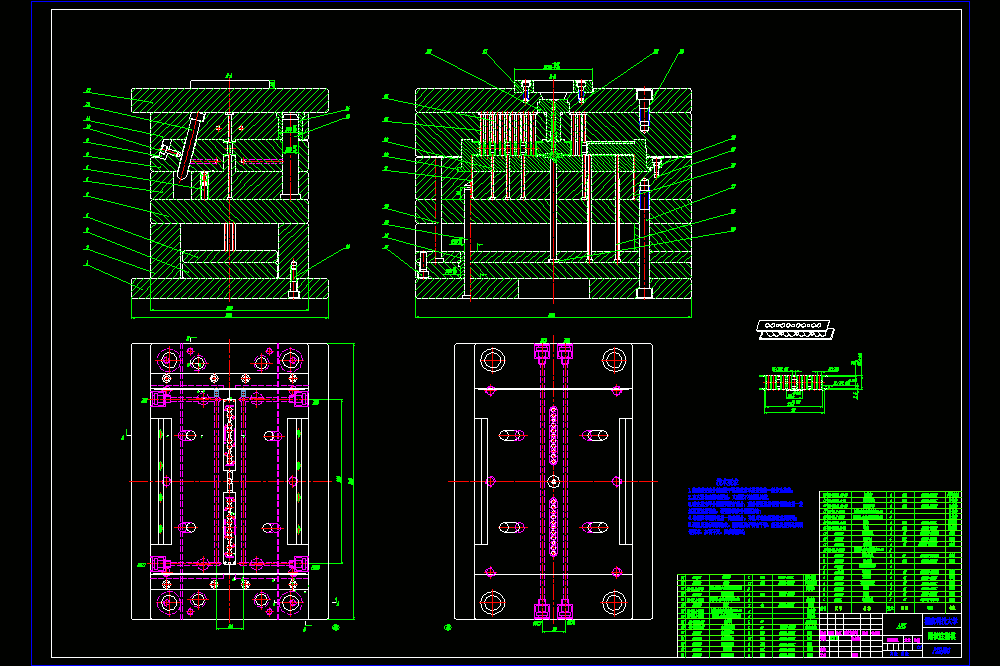The height and width of the screenshot is (666, 1000).
Task: Select the dimensioned part detail drawing
Action: tap(810, 383)
